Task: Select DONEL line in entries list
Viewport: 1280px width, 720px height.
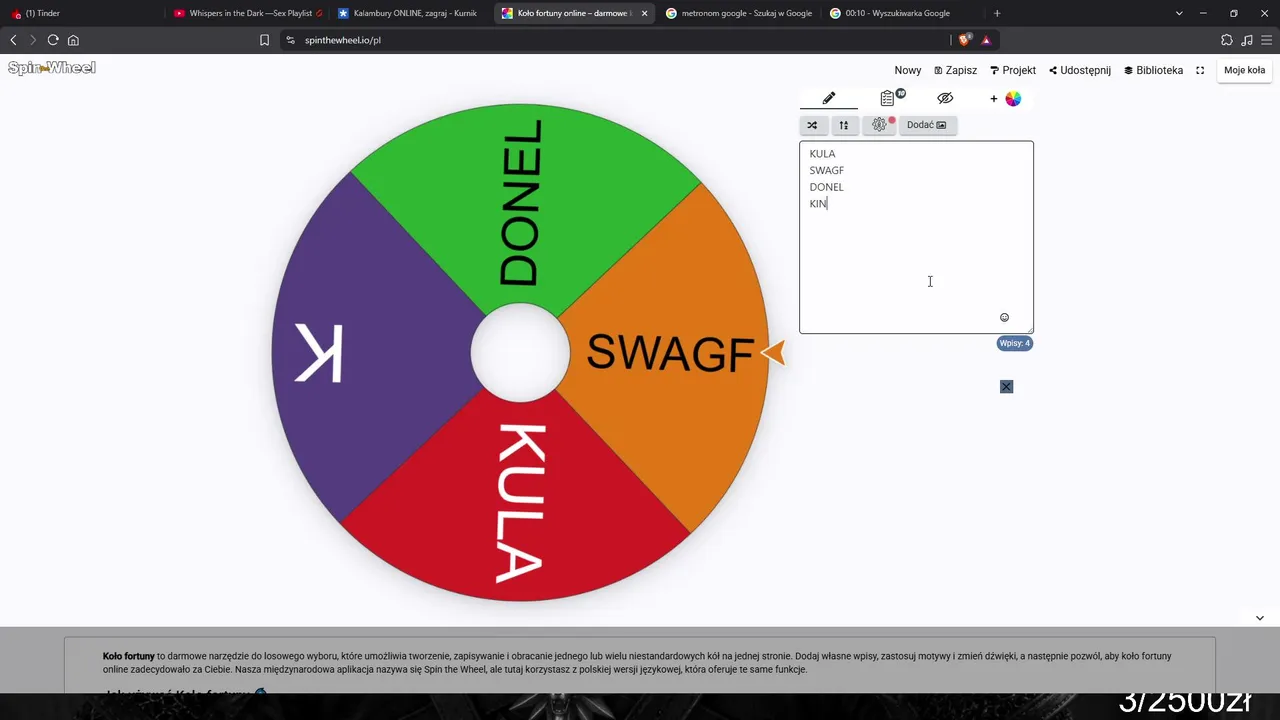Action: tap(827, 187)
